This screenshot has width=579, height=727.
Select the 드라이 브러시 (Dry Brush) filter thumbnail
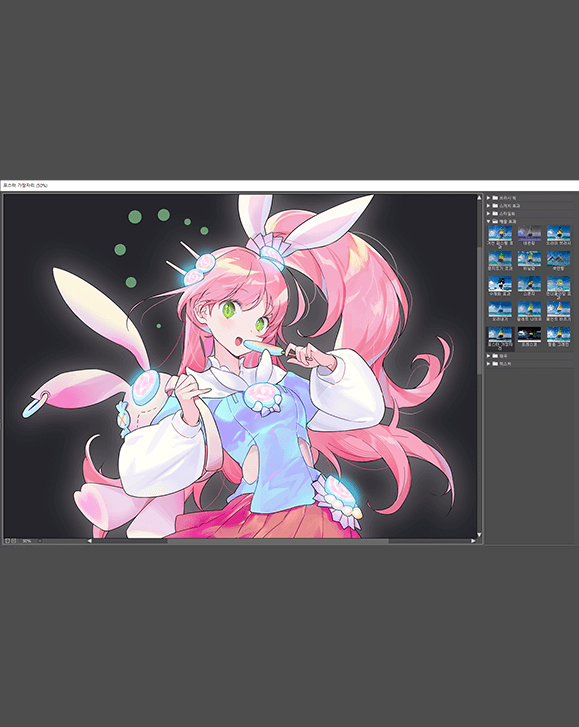pos(558,233)
